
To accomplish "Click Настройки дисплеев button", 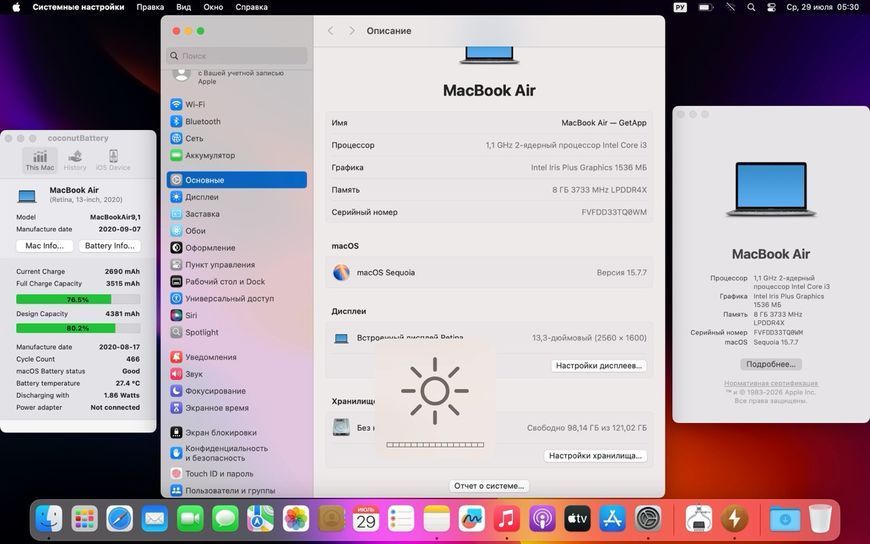I will pyautogui.click(x=599, y=366).
